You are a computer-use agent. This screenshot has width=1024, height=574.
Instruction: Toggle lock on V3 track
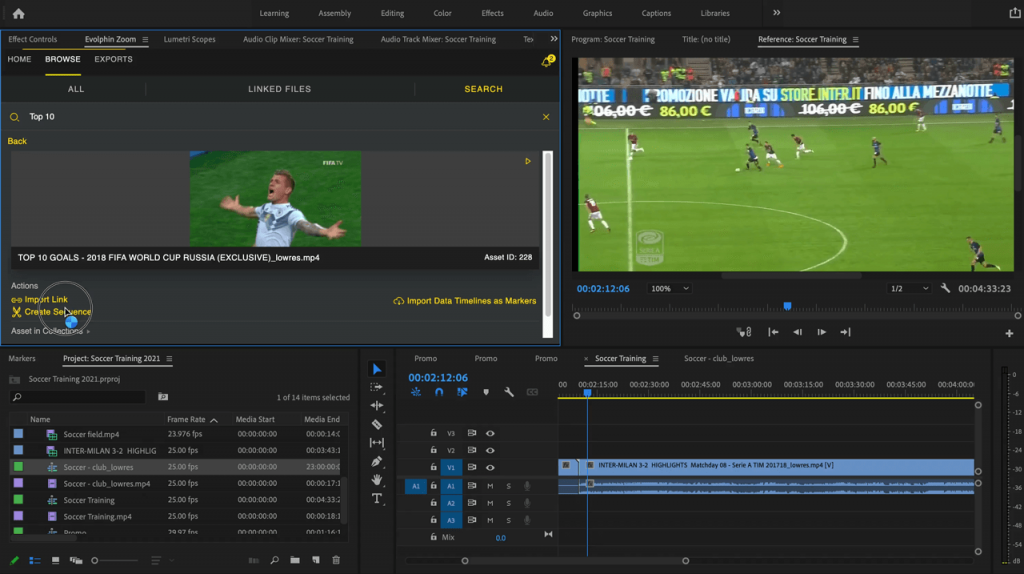[x=433, y=433]
